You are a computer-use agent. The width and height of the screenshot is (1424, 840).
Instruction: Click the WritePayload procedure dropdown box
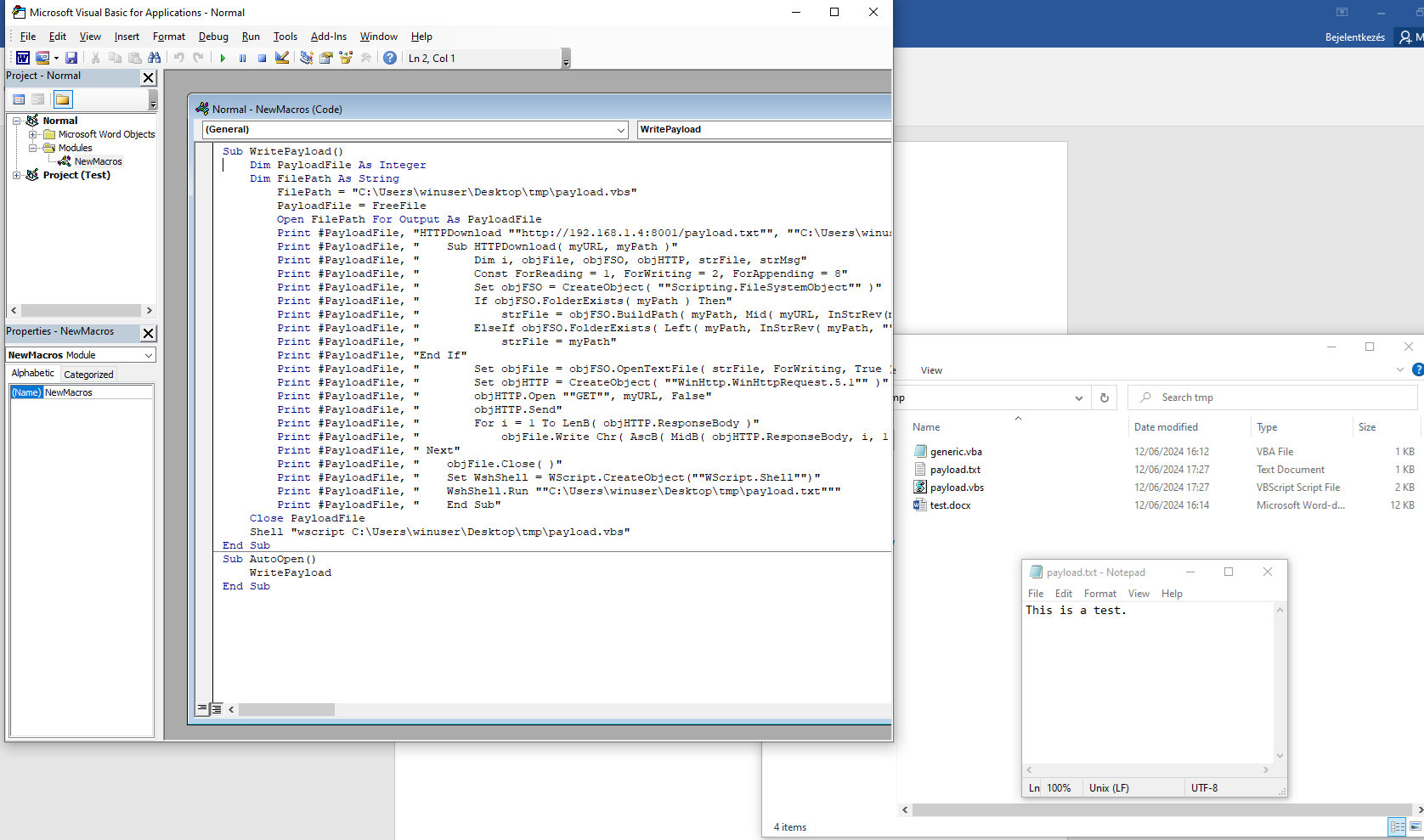[x=764, y=129]
